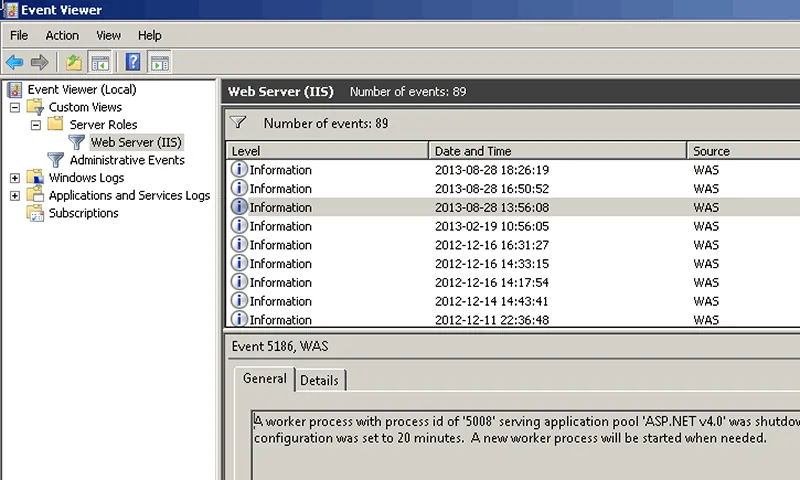
Task: Click info icon of 14:17:54 event
Action: (239, 282)
